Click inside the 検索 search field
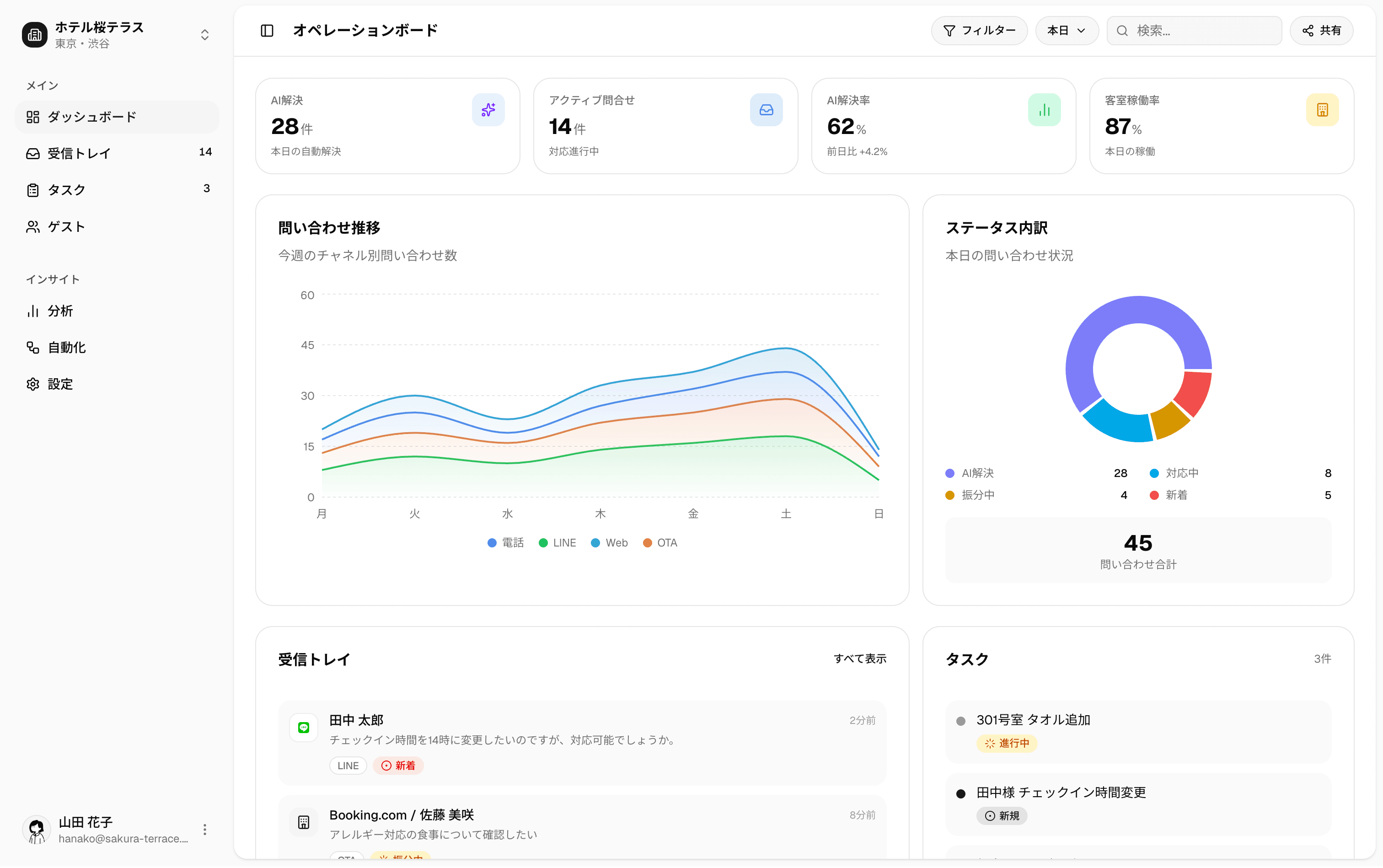The height and width of the screenshot is (868, 1383). 1194,31
